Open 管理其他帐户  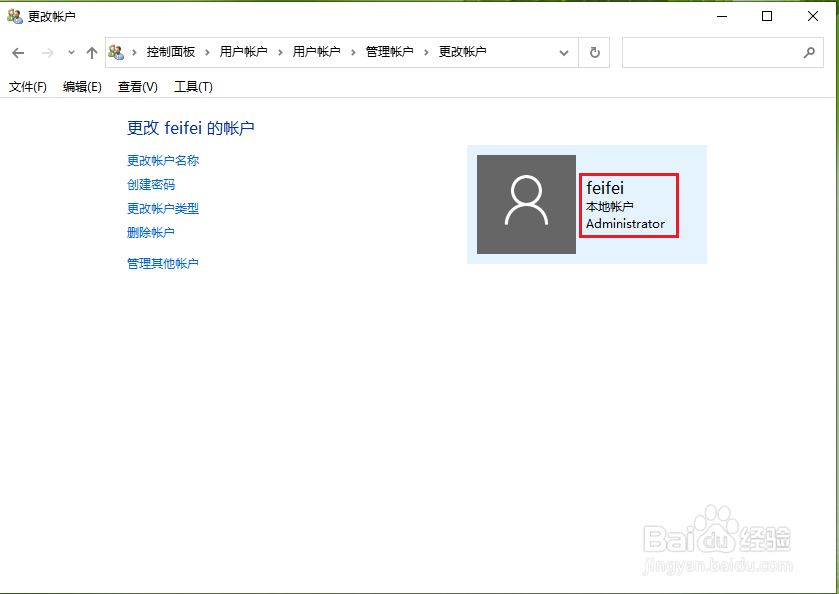pyautogui.click(x=163, y=263)
